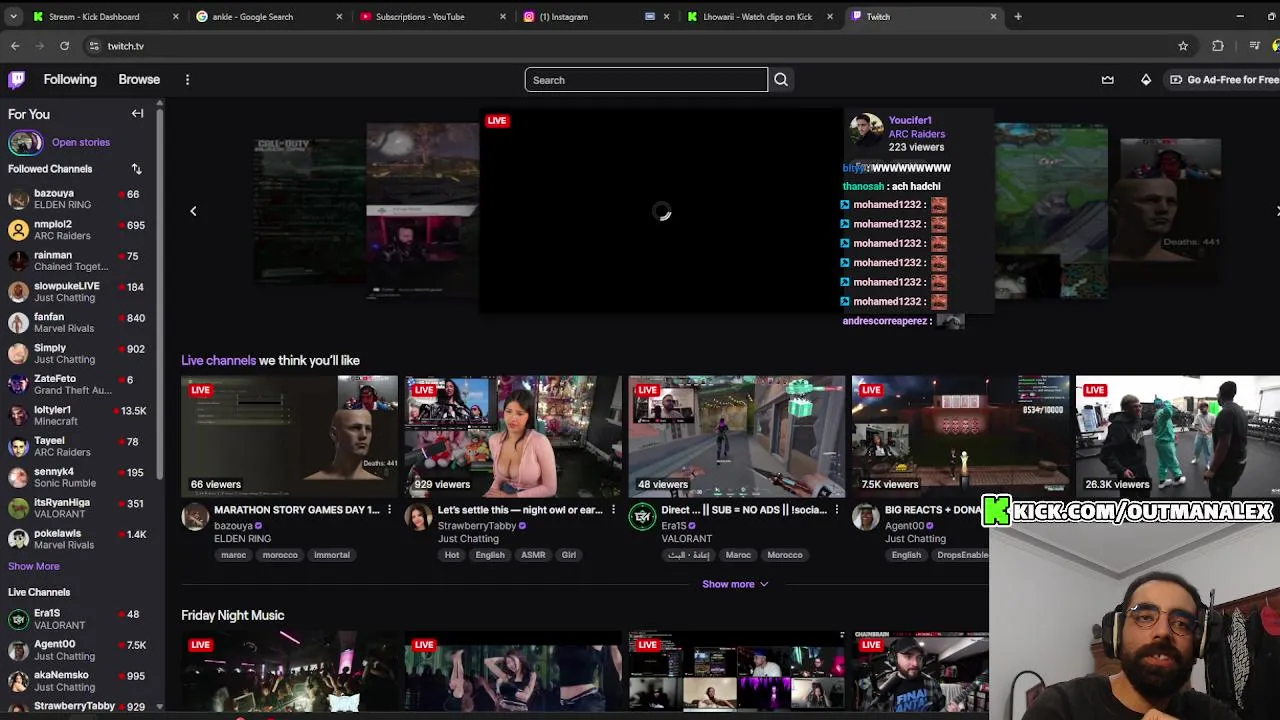Screen dimensions: 1280x720
Task: Open stories avatar ring
Action: 25,142
